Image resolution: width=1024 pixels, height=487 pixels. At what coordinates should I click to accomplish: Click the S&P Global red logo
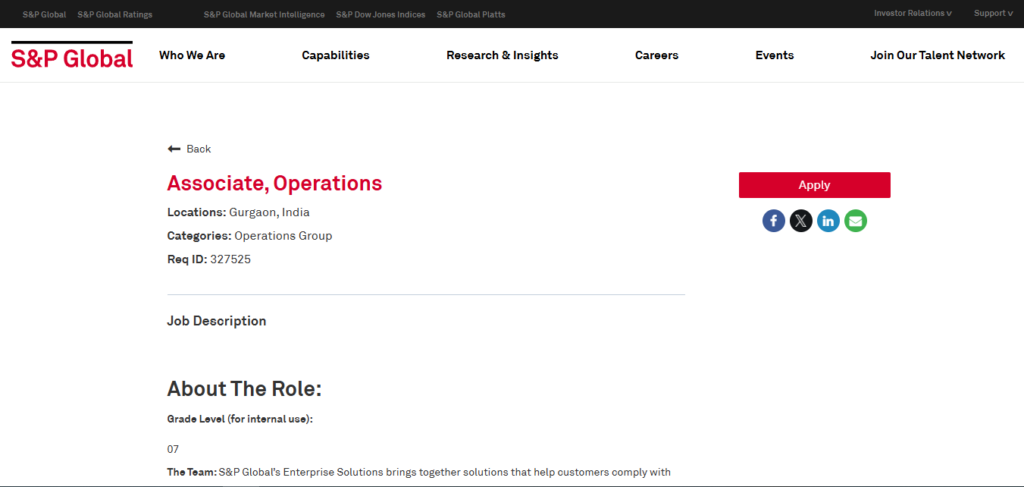tap(72, 55)
